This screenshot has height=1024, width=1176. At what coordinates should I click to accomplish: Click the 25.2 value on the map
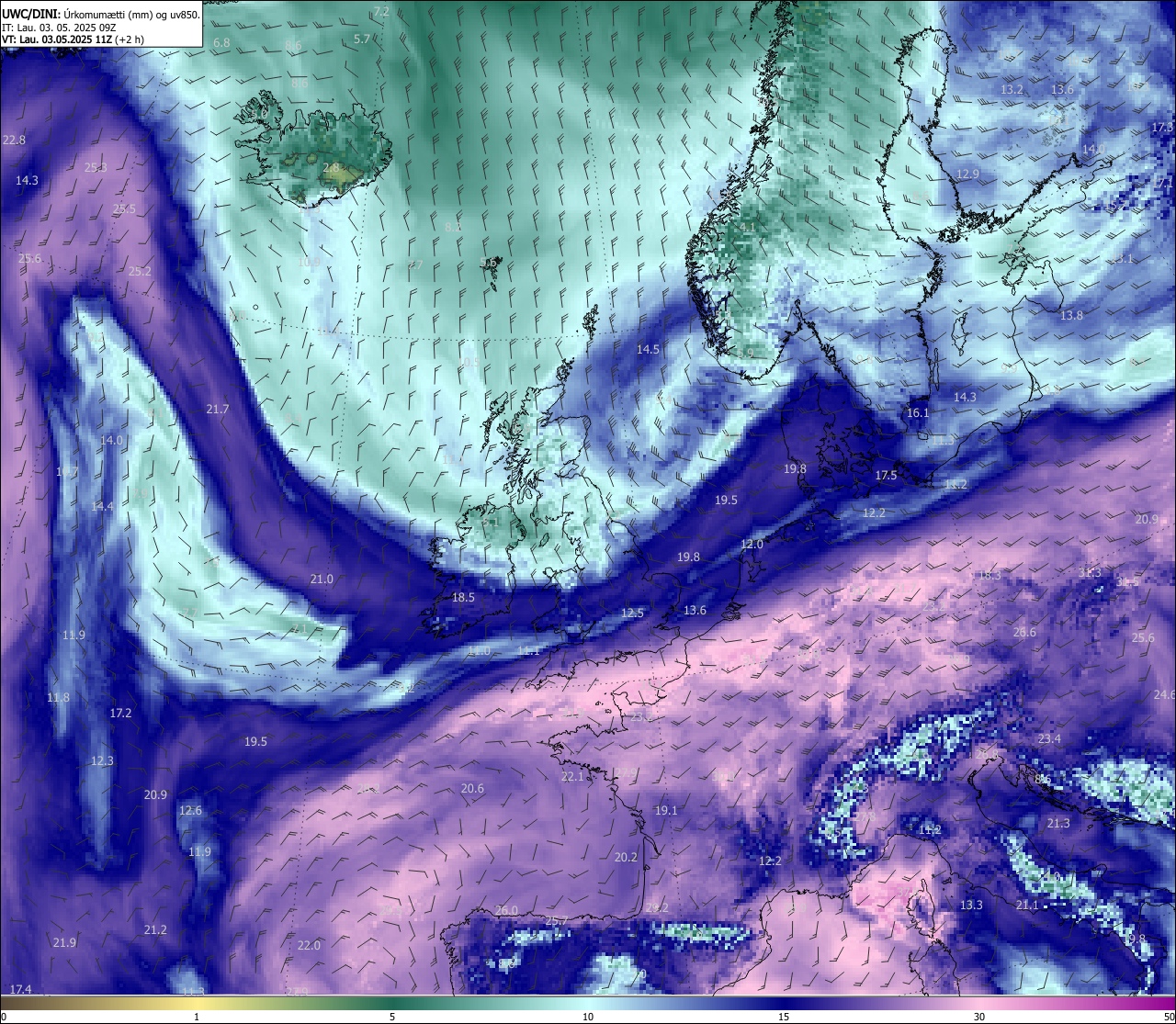[140, 272]
